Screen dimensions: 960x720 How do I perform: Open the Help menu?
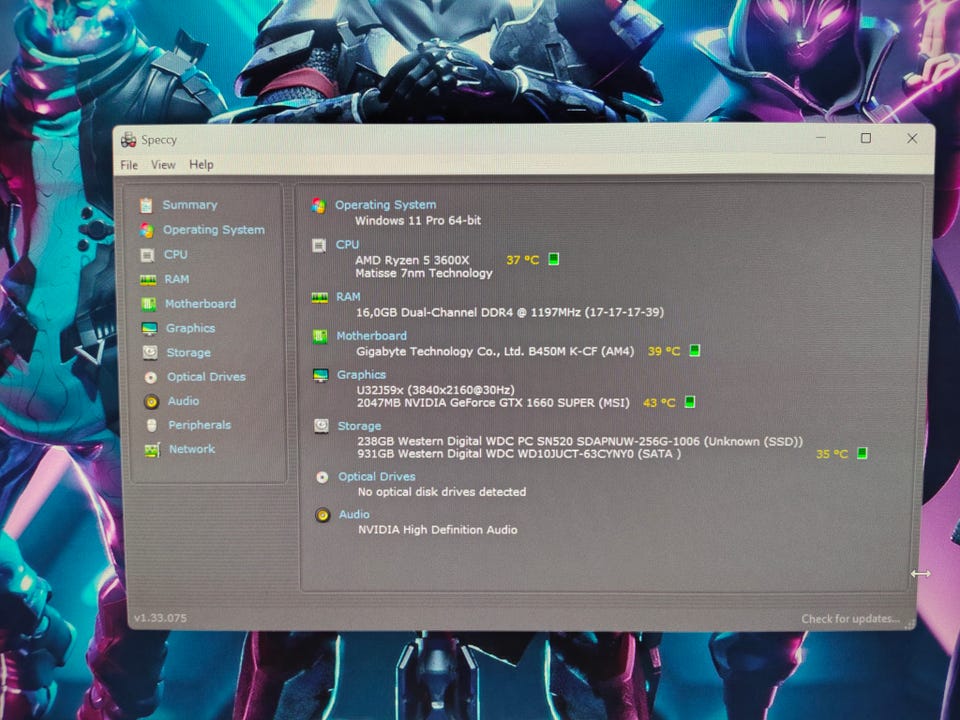pyautogui.click(x=201, y=164)
